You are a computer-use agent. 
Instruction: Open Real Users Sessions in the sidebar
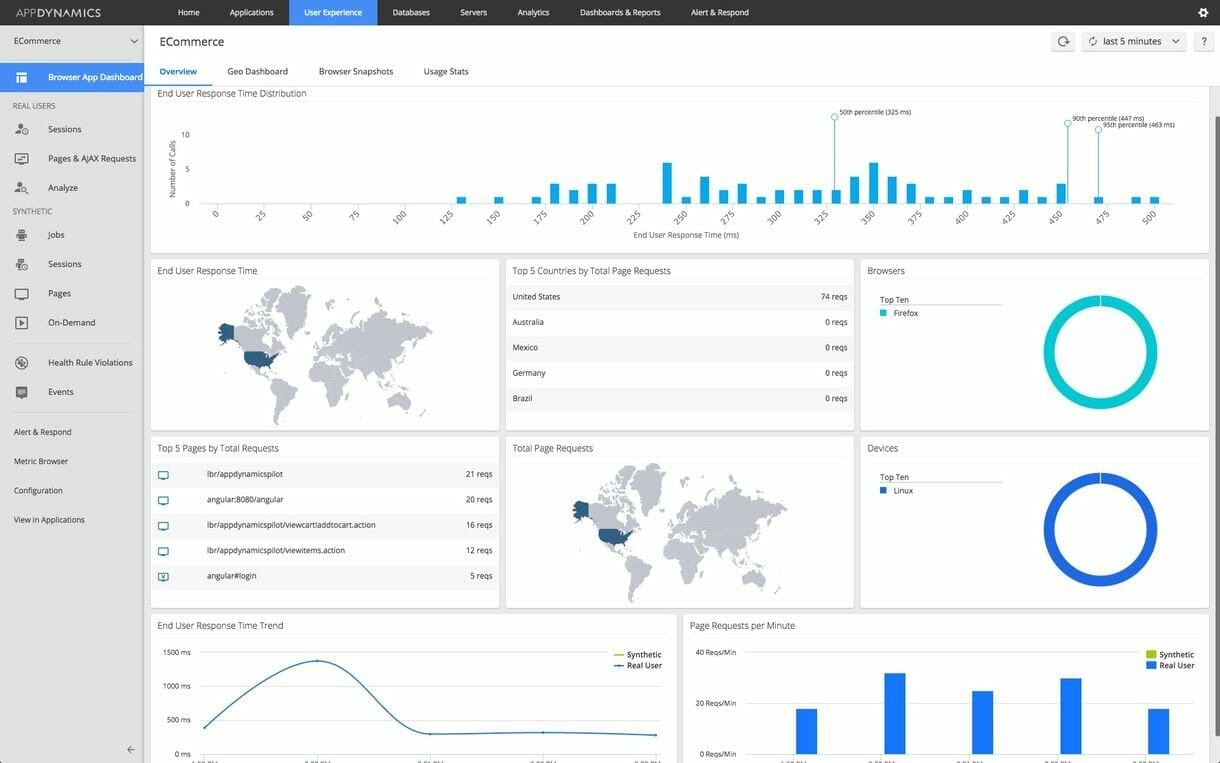point(64,128)
